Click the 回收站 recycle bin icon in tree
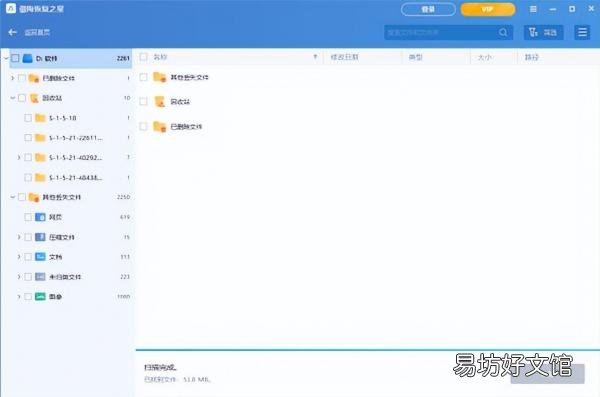 click(34, 98)
